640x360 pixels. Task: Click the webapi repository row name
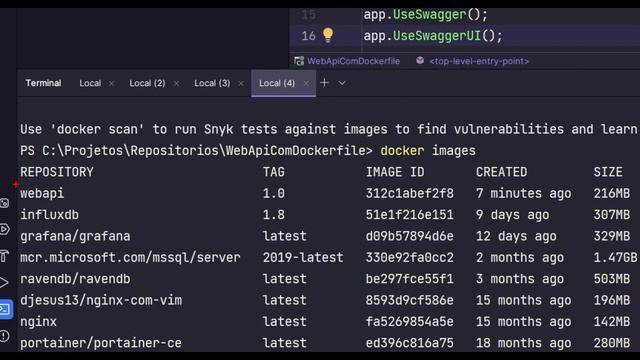pos(42,193)
